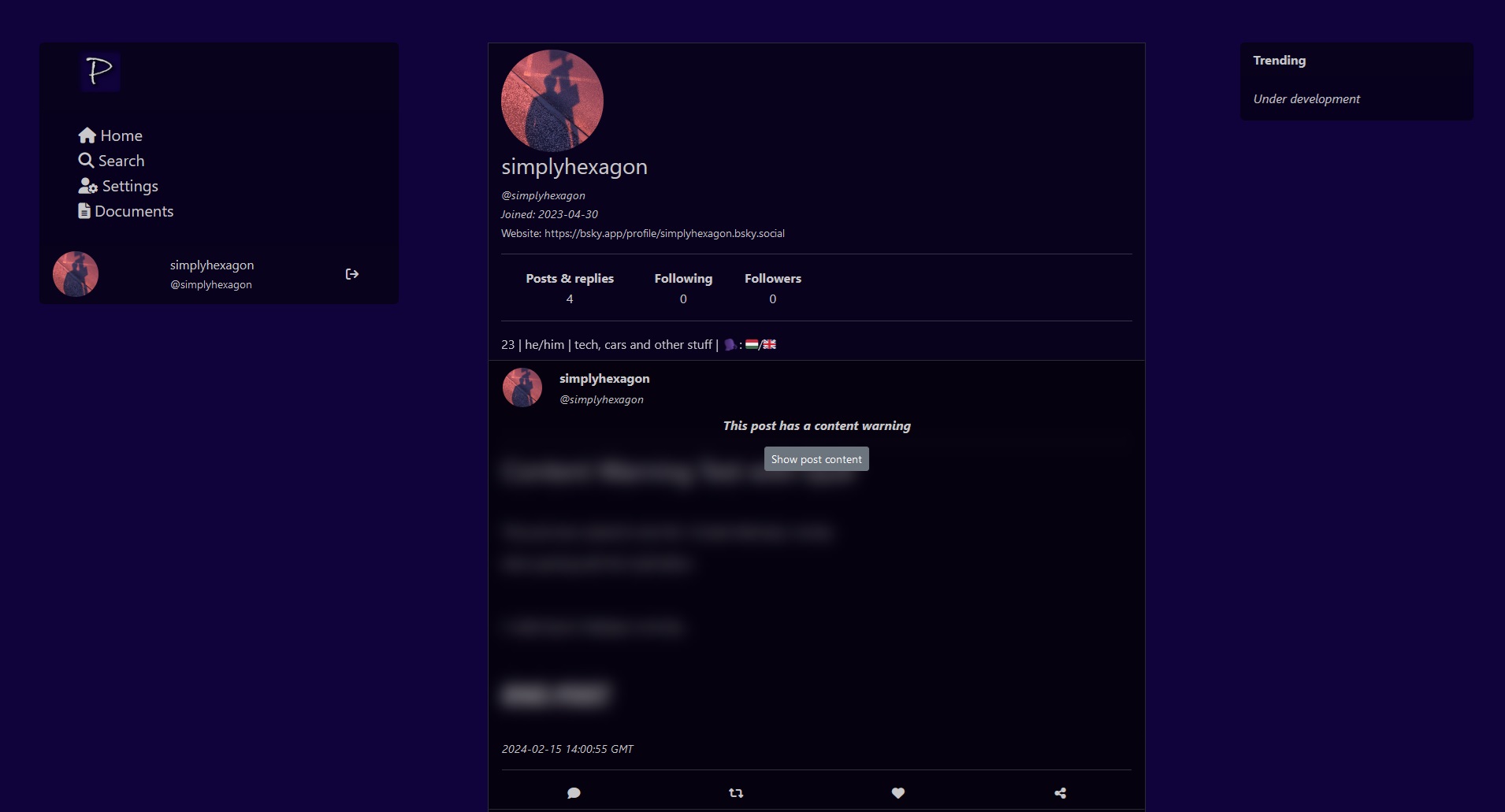Click the Settings user-gear icon
This screenshot has width=1505, height=812.
tap(87, 186)
